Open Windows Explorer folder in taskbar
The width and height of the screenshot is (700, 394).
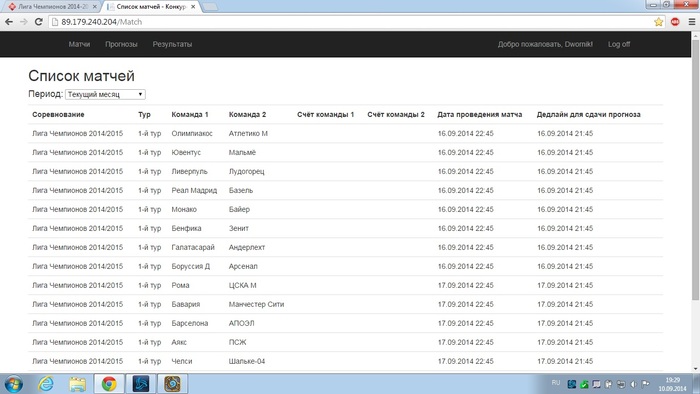(77, 384)
